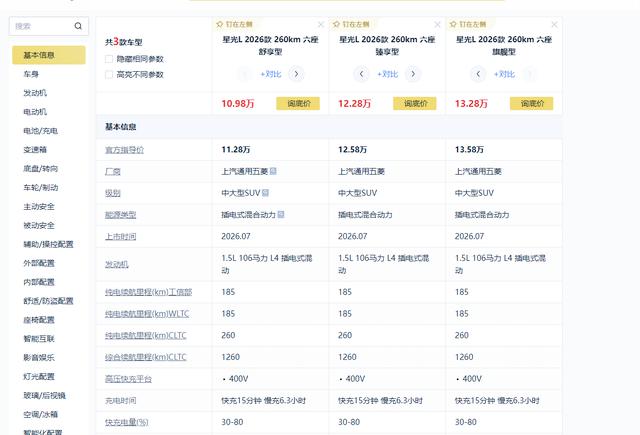Open 星光L 260km 六座 舒享型 title

270,45
